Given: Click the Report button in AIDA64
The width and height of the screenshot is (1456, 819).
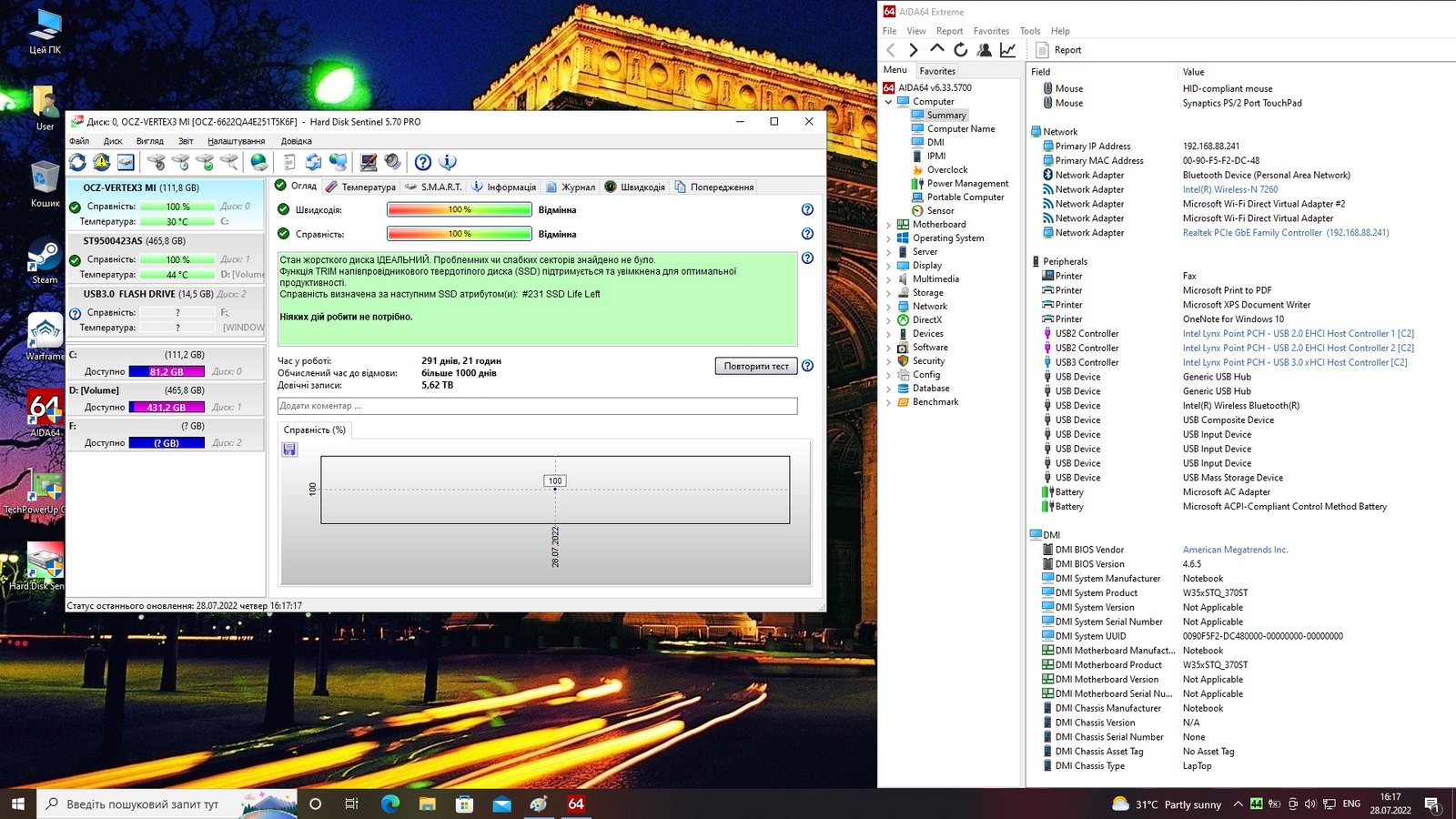Looking at the screenshot, I should pos(1058,50).
